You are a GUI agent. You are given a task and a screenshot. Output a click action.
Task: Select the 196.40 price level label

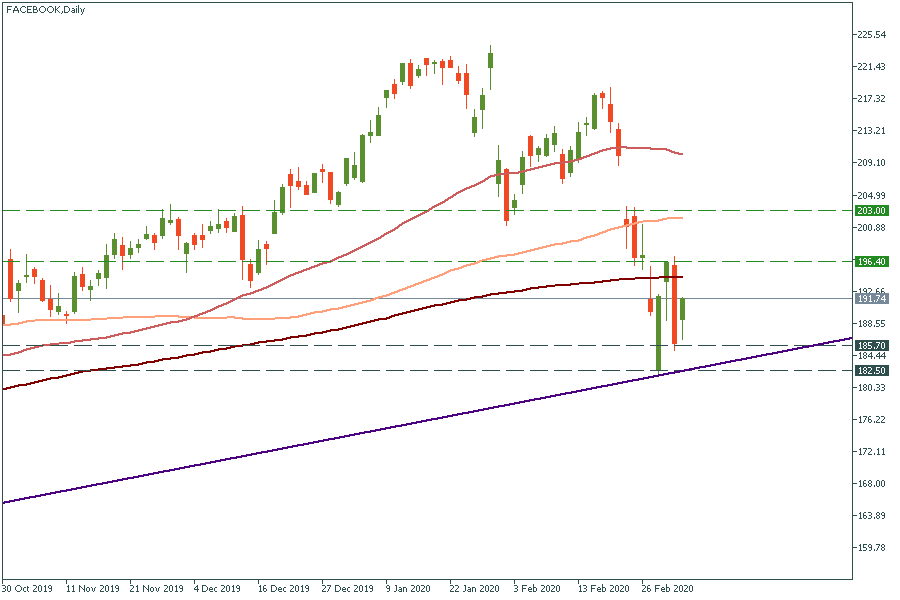point(872,262)
